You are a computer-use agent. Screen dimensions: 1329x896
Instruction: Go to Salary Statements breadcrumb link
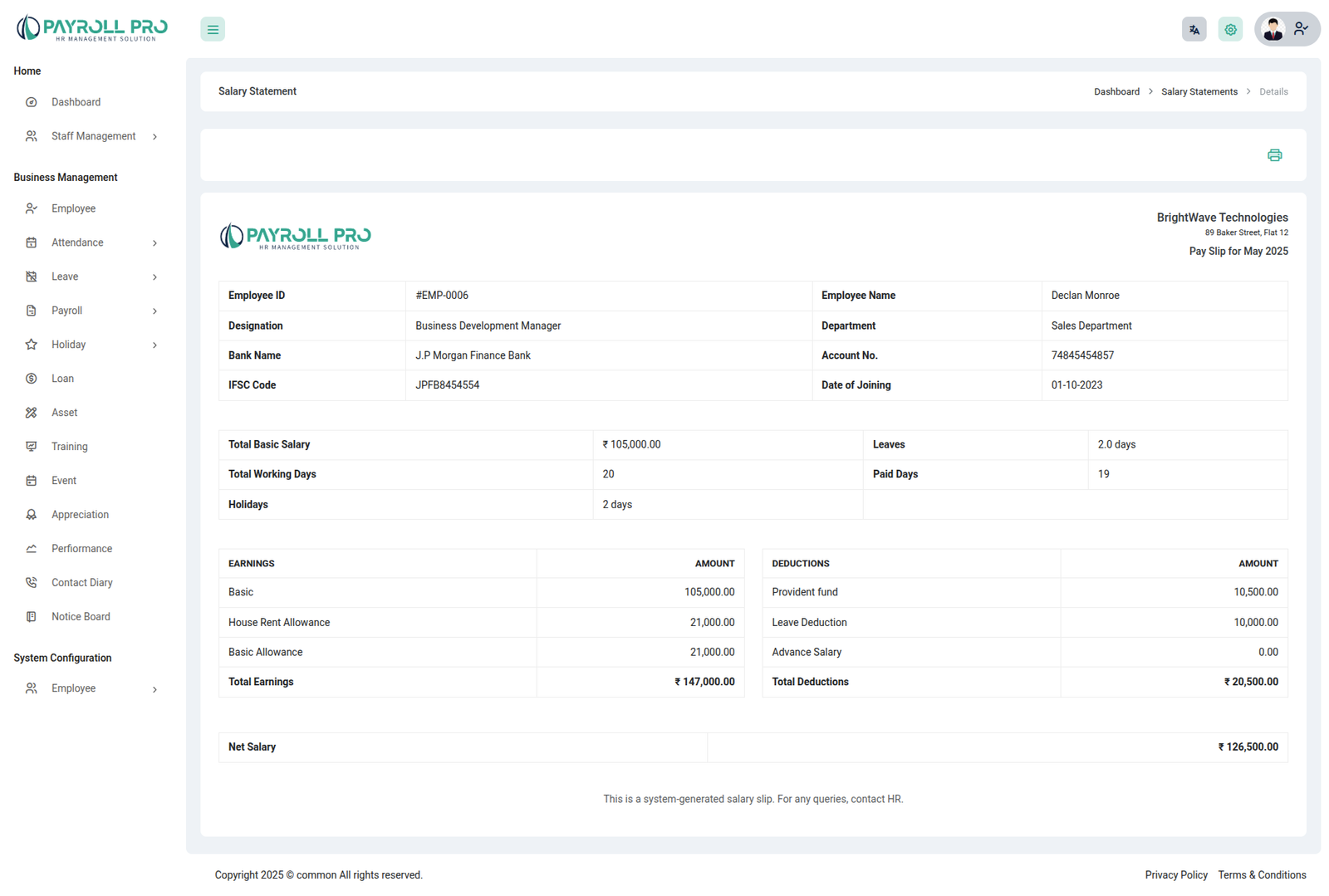tap(1199, 92)
